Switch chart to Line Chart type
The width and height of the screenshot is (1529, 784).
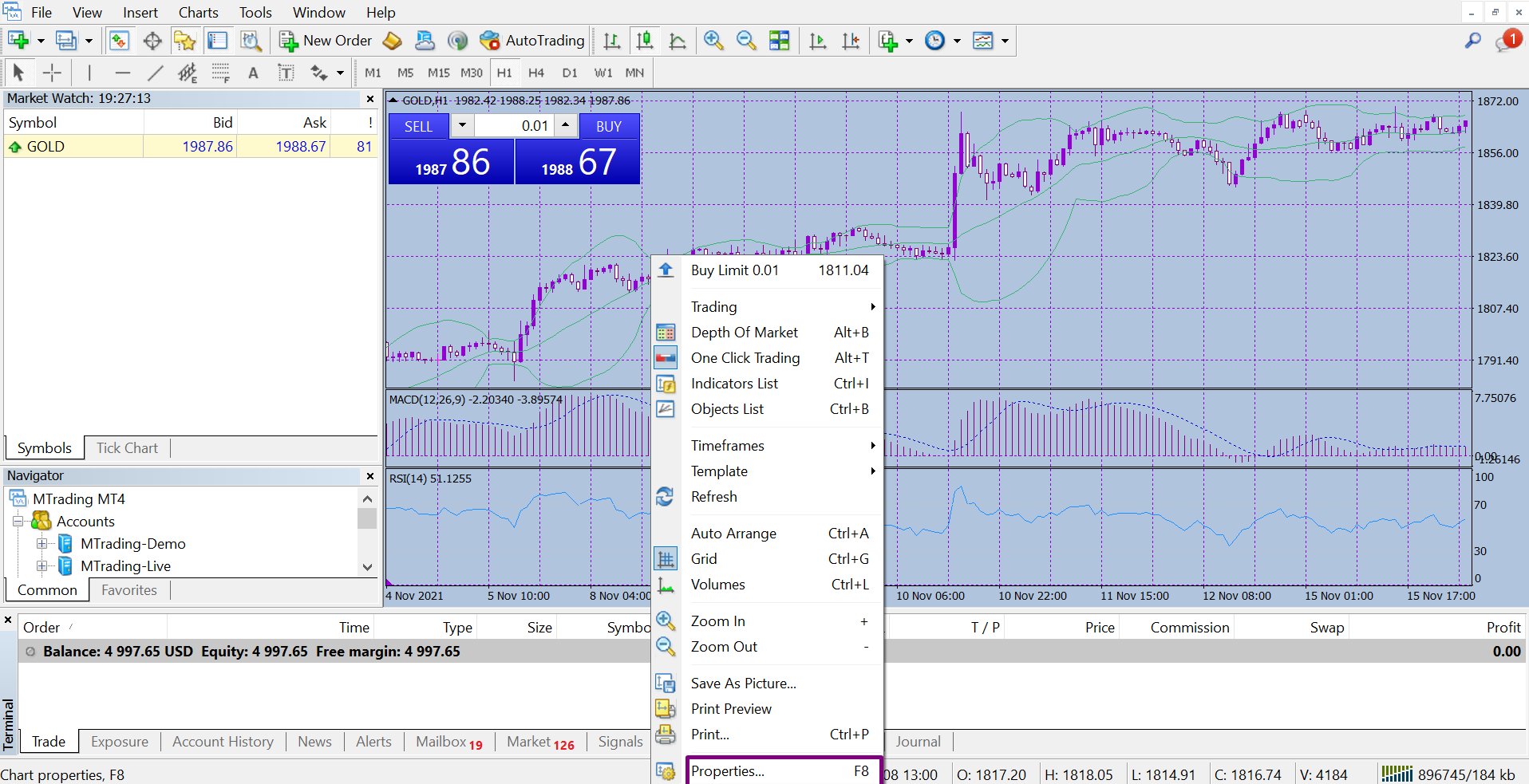(678, 41)
